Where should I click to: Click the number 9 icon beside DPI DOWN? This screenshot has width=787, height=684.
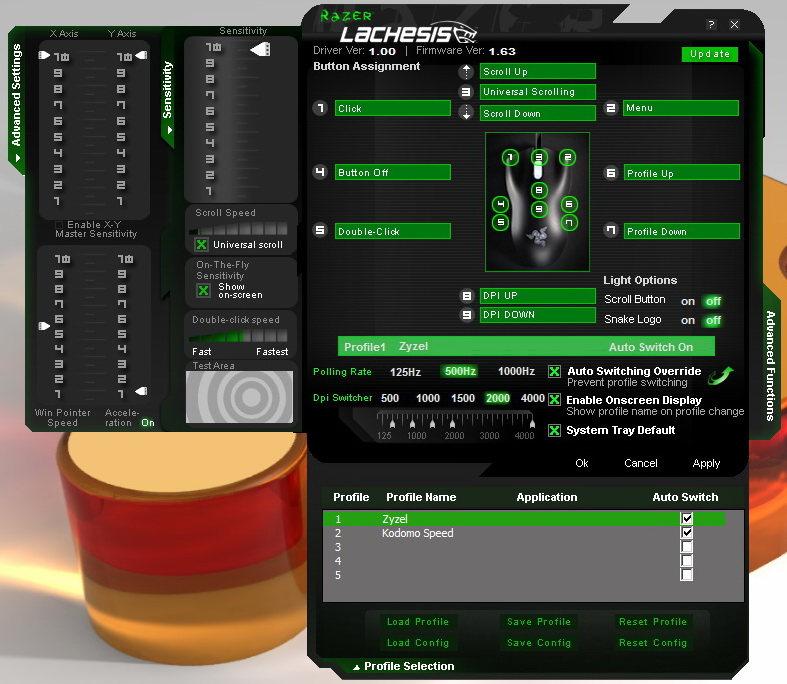pyautogui.click(x=467, y=315)
